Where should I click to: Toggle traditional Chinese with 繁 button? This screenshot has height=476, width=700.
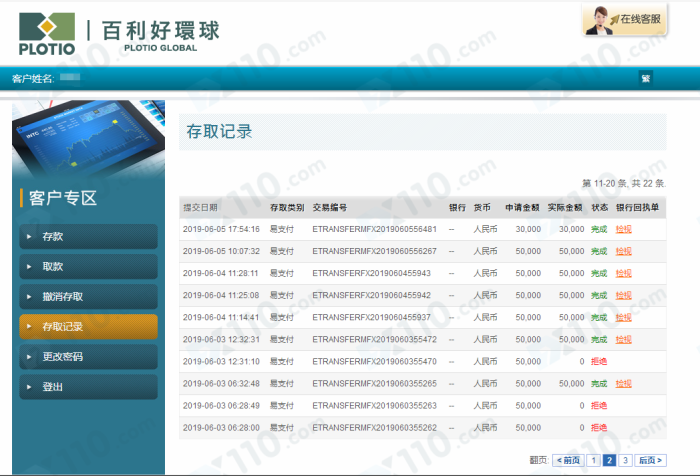coord(645,78)
